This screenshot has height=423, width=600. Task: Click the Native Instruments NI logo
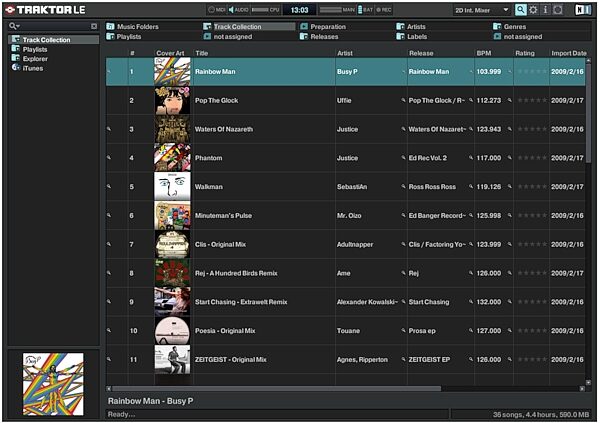pyautogui.click(x=583, y=10)
